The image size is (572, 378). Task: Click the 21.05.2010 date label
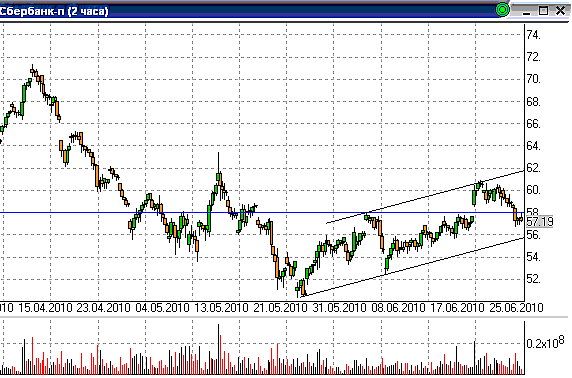(x=280, y=308)
